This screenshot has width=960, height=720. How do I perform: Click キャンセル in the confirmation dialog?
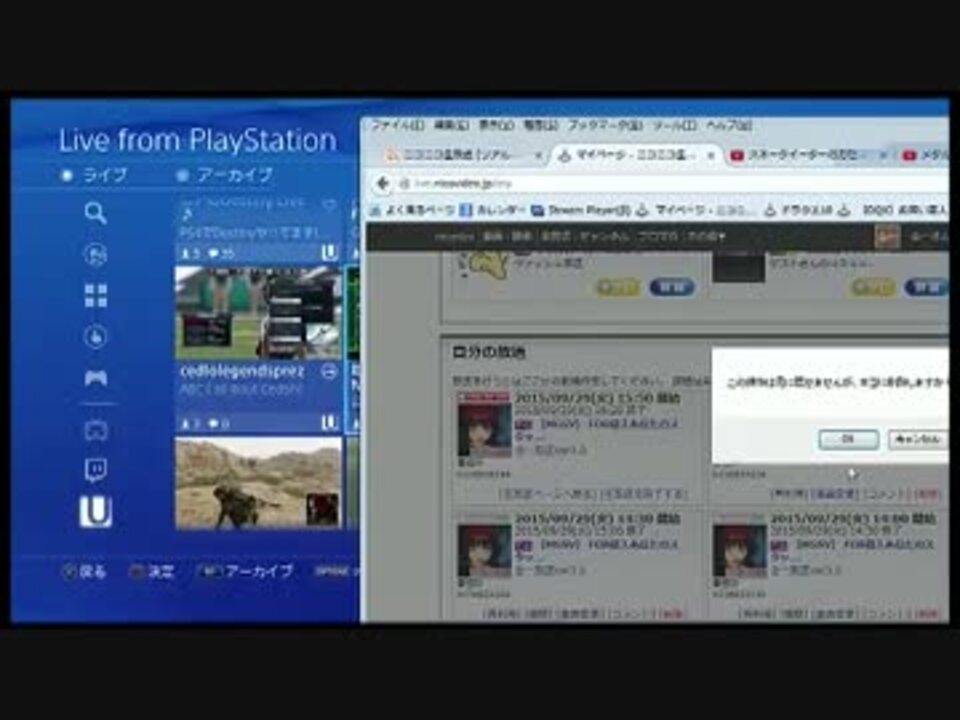click(917, 439)
